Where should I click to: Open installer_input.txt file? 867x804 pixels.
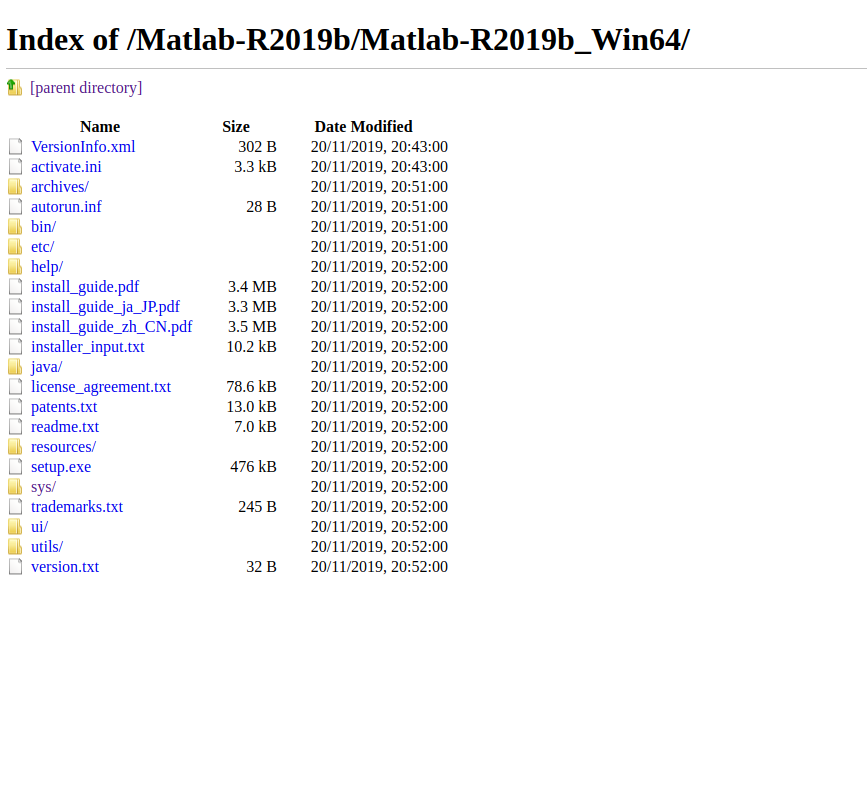click(88, 347)
